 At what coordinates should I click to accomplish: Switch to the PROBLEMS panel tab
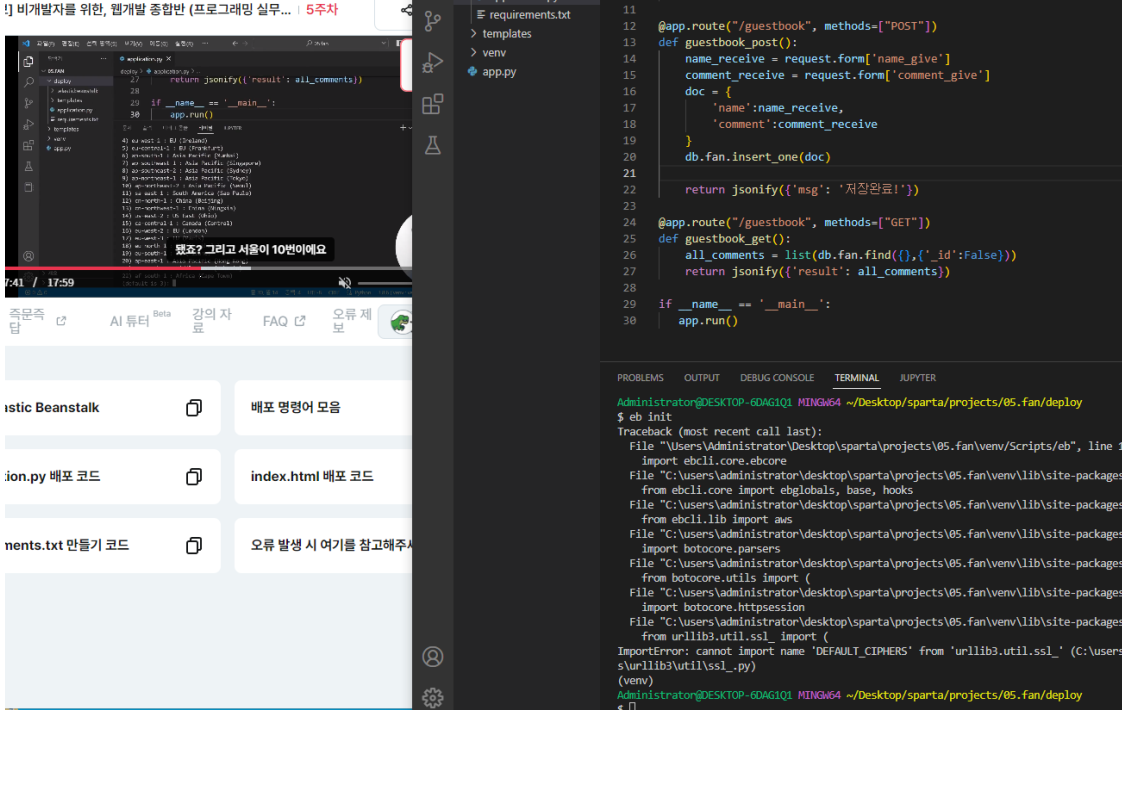[x=640, y=378]
